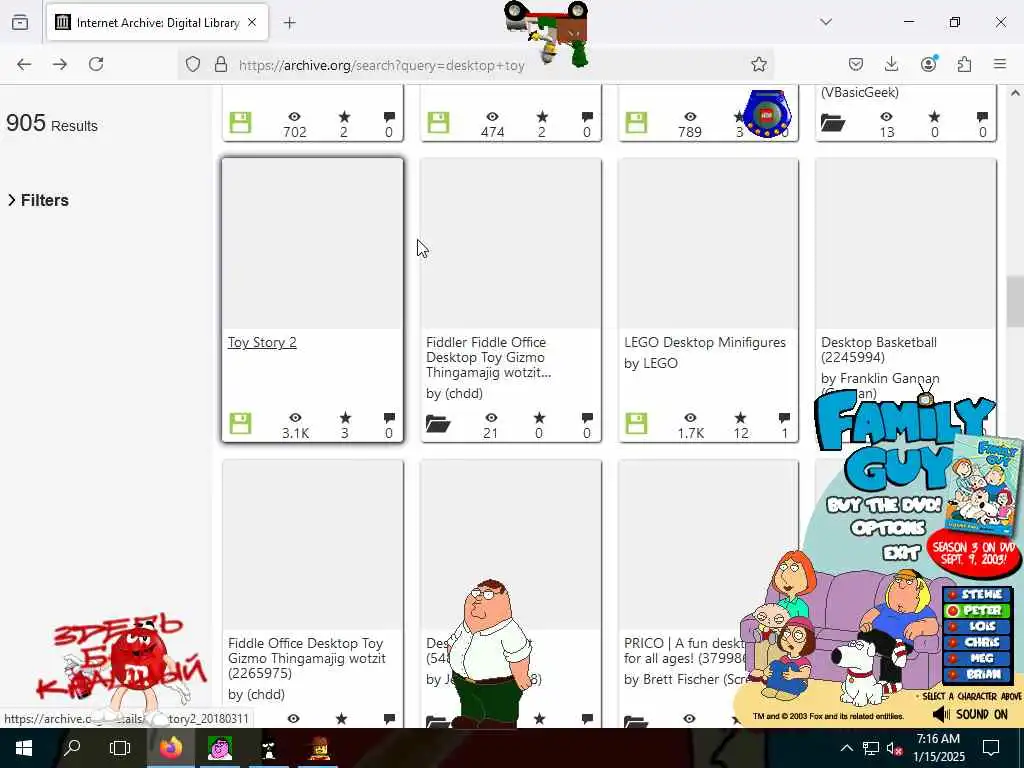The width and height of the screenshot is (1024, 768).
Task: Open the list all tabs chevron
Action: tap(826, 22)
